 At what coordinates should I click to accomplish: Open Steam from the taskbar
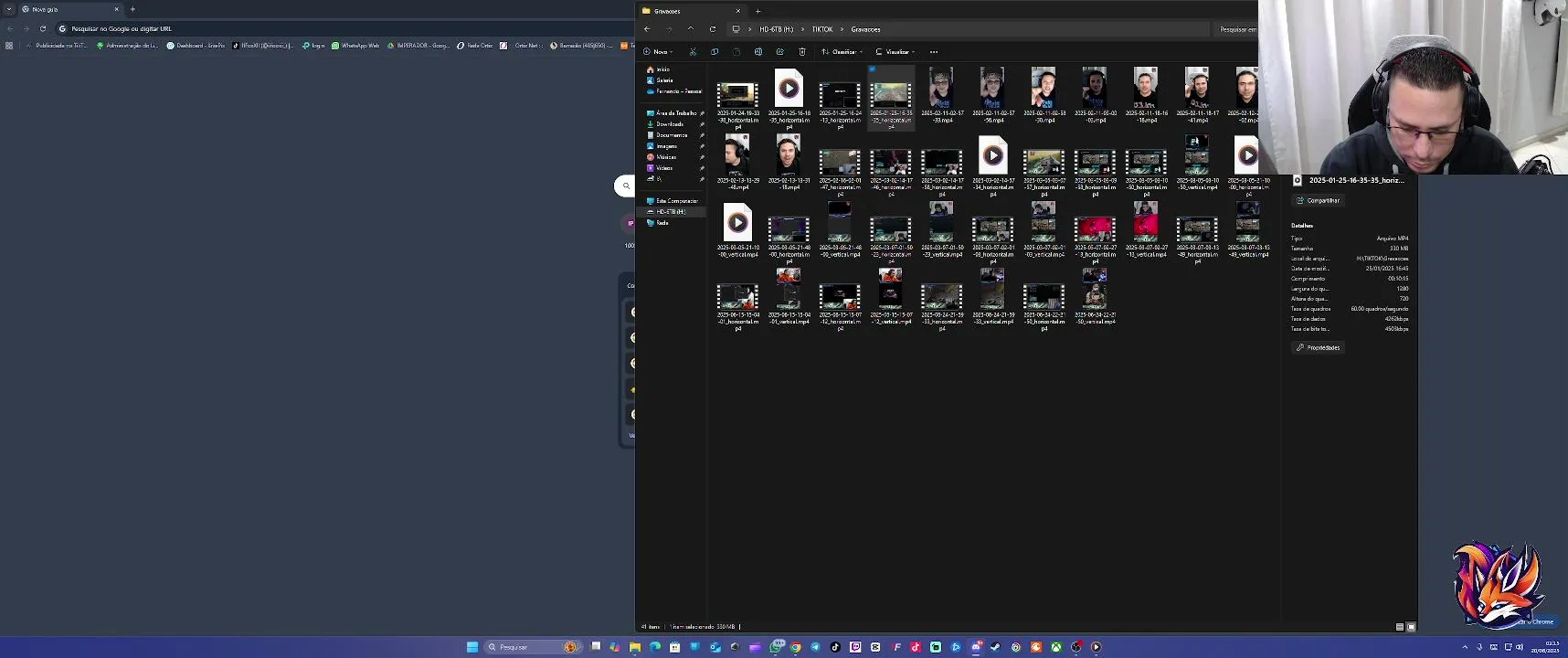[x=995, y=647]
